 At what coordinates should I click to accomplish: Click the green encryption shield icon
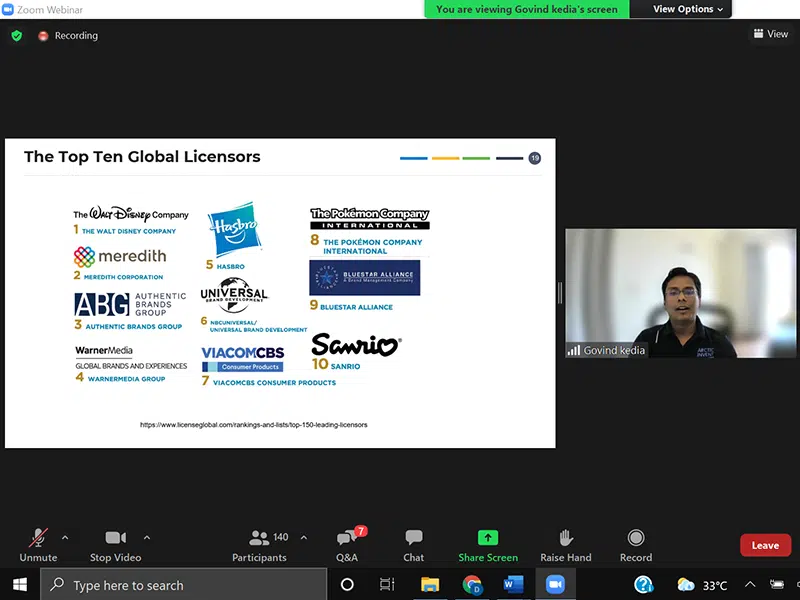tap(16, 35)
